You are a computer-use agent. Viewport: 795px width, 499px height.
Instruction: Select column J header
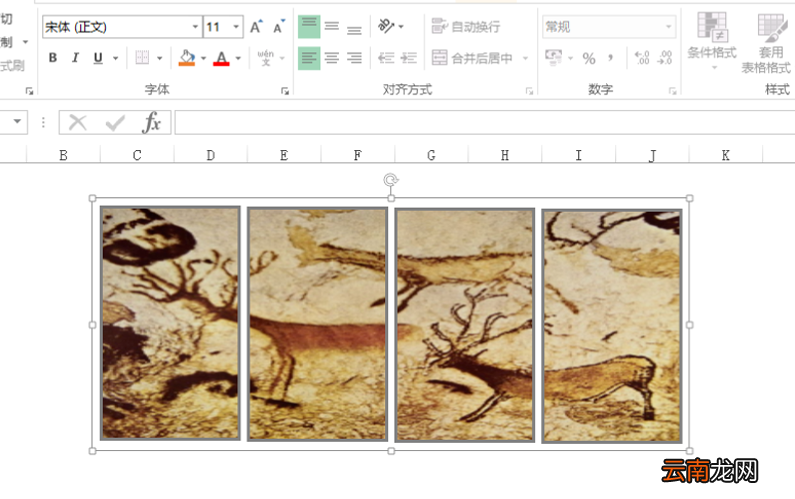tap(652, 155)
